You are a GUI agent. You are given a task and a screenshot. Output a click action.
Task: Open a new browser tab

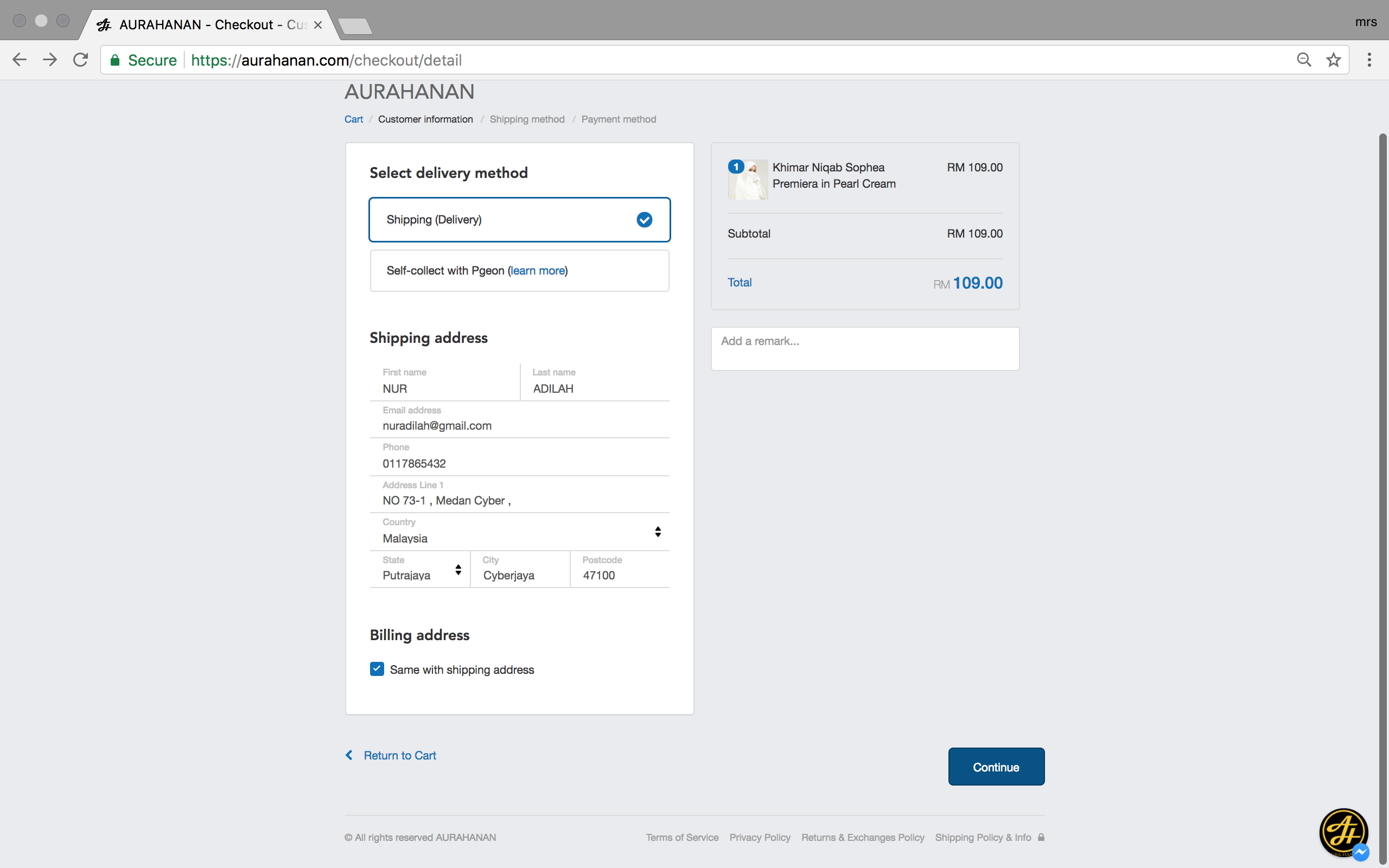[355, 26]
